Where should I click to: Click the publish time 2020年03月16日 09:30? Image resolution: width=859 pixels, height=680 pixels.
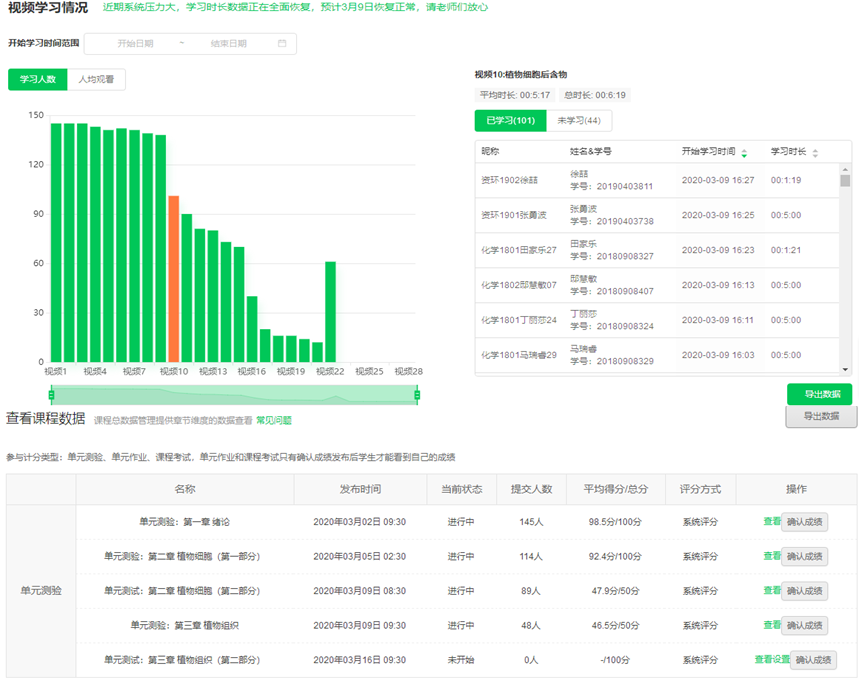pos(359,660)
